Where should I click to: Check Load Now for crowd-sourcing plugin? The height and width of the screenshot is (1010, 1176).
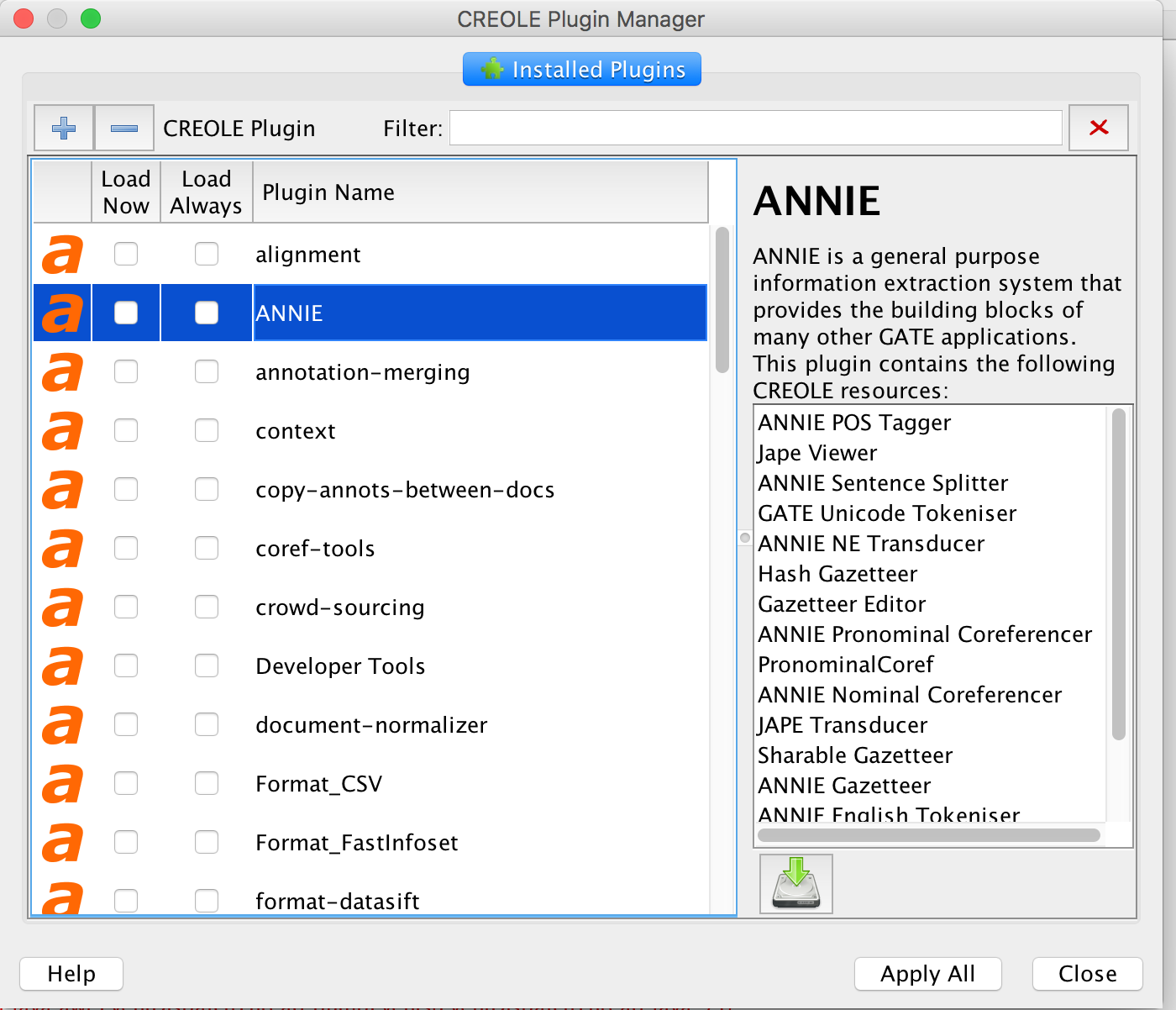point(126,607)
